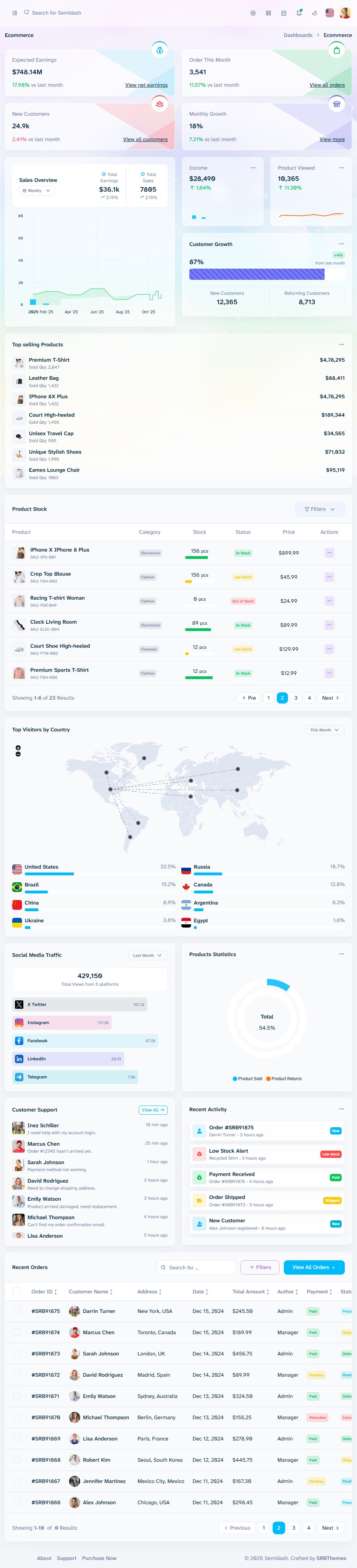Click Search for field in Recent Orders
357x1568 pixels.
[196, 1267]
